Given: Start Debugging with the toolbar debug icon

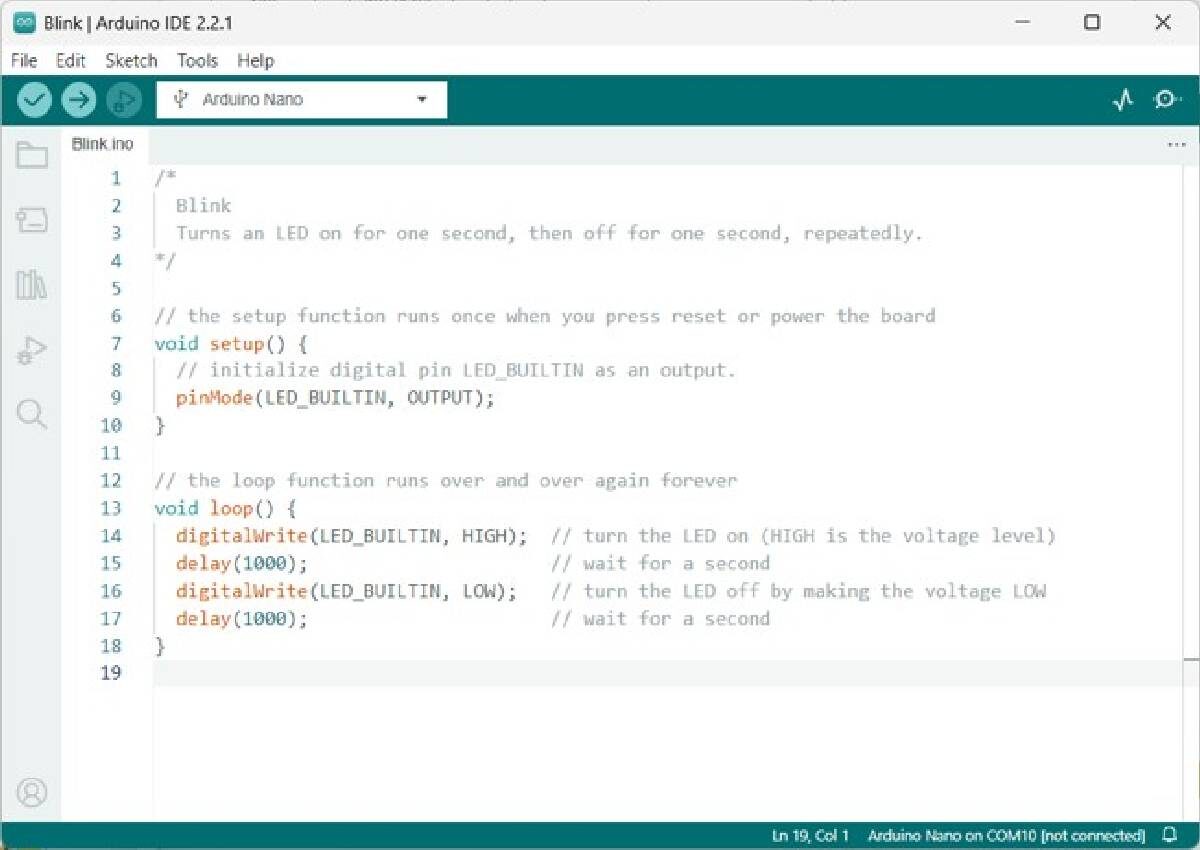Looking at the screenshot, I should tap(123, 99).
